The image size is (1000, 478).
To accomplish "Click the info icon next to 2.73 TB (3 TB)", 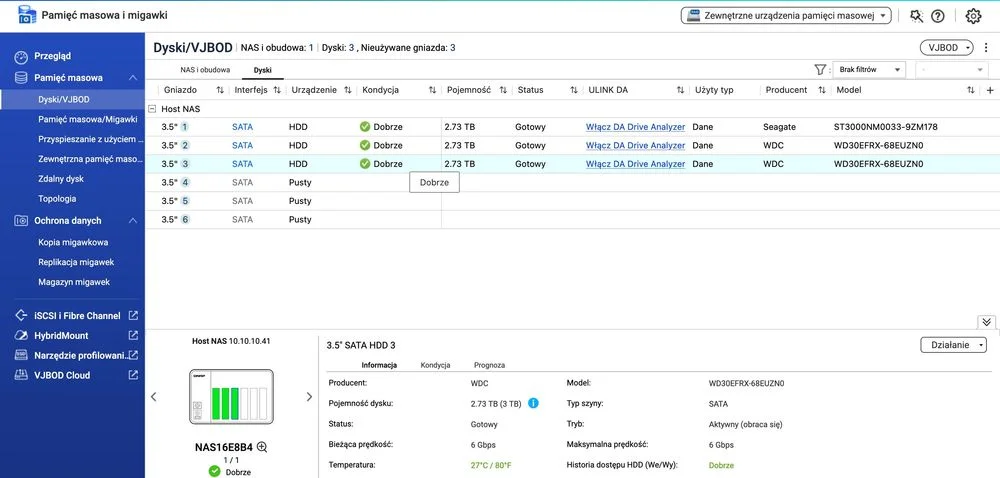I will pyautogui.click(x=533, y=403).
